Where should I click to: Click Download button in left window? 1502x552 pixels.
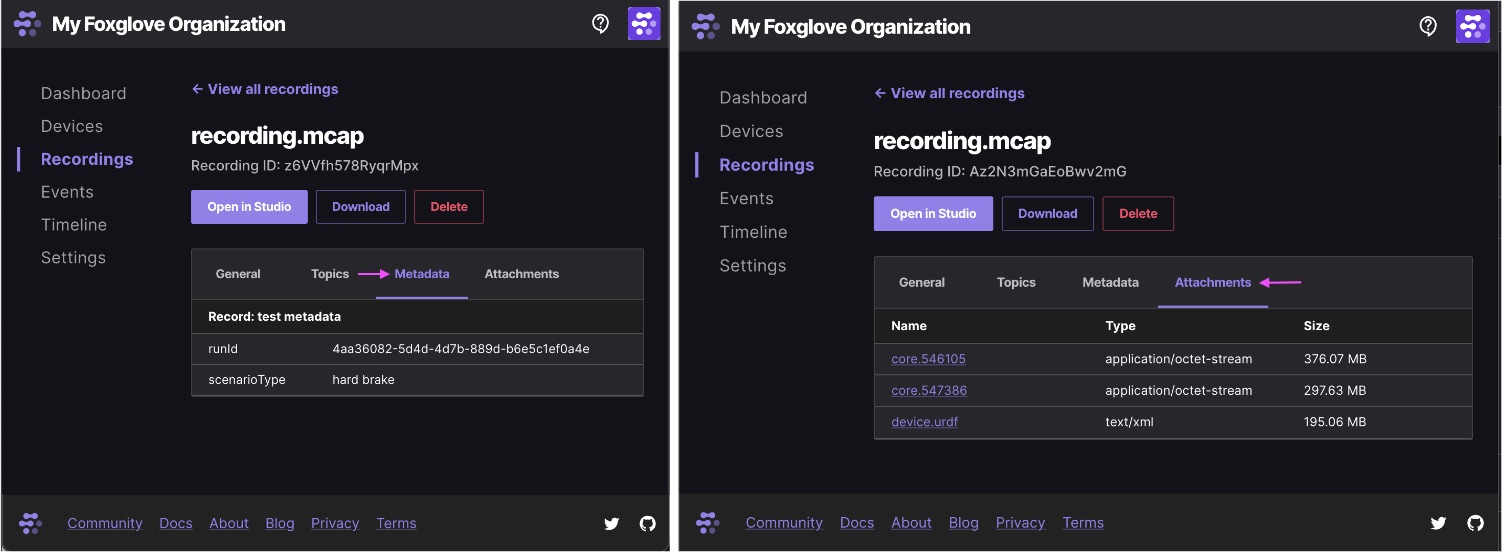361,207
